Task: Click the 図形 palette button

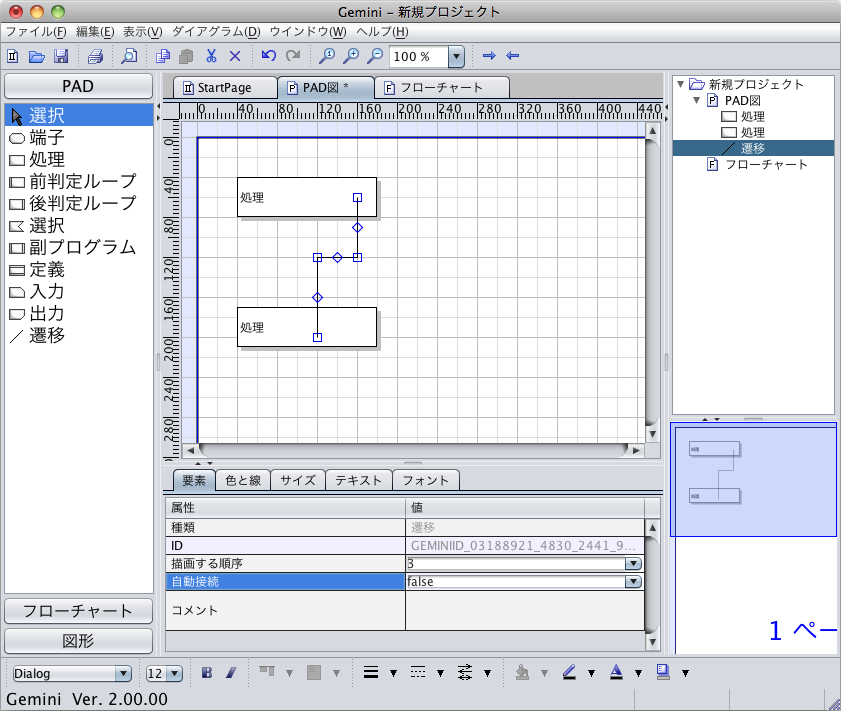Action: coord(78,641)
